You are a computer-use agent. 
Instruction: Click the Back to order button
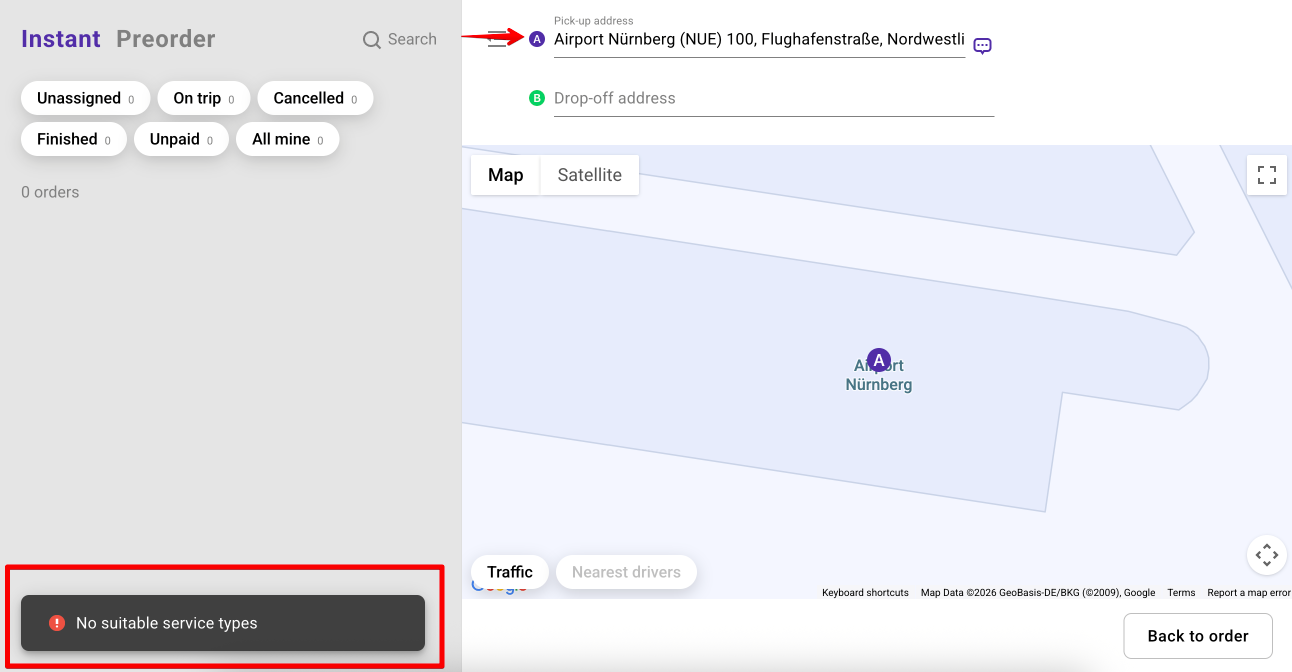pos(1198,636)
